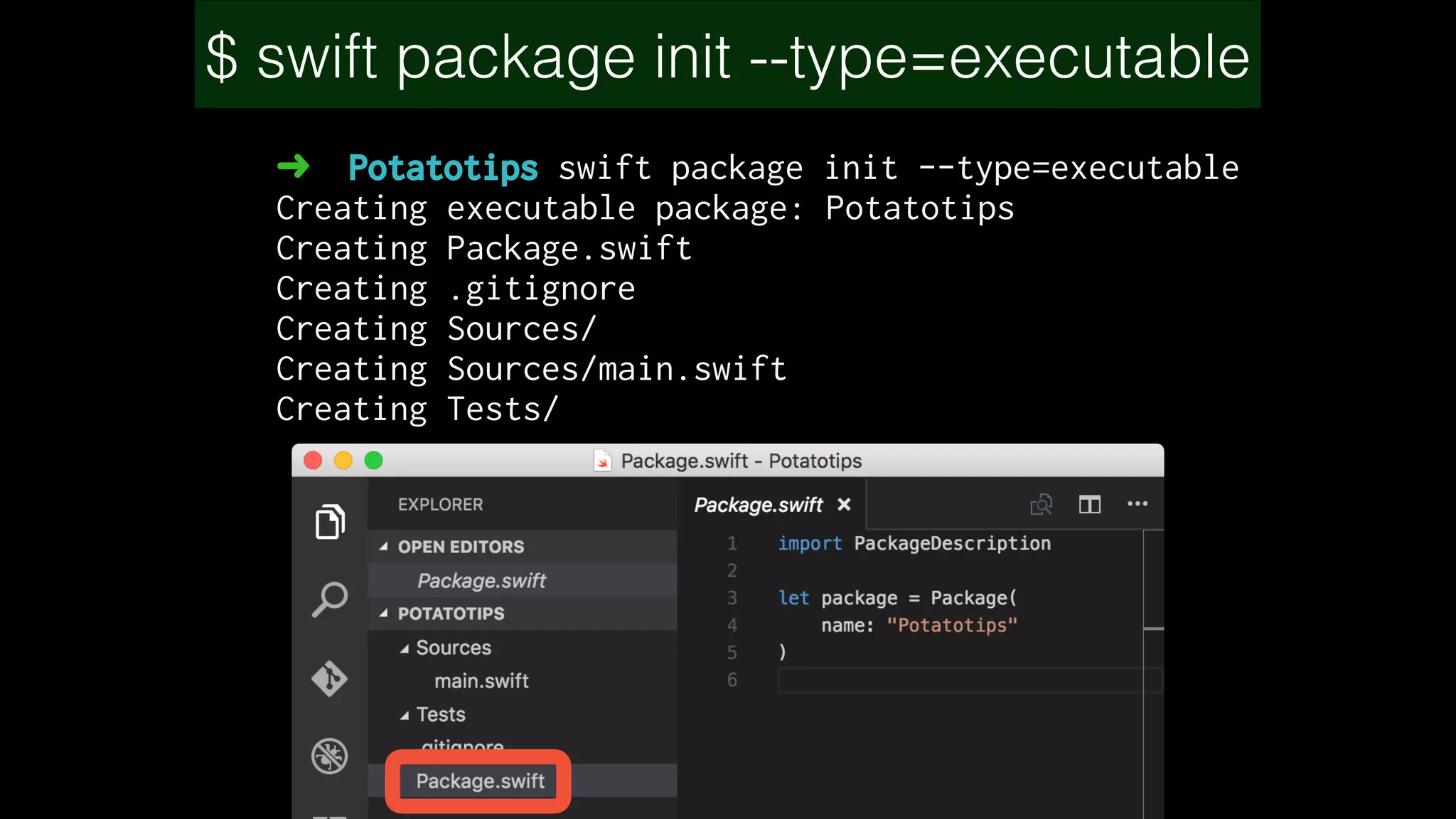1456x819 pixels.
Task: Split the editor with split icon
Action: coord(1090,505)
